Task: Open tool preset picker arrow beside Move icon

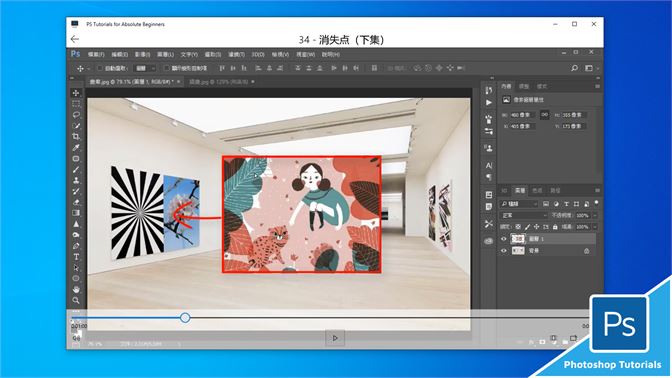Action: pyautogui.click(x=89, y=69)
